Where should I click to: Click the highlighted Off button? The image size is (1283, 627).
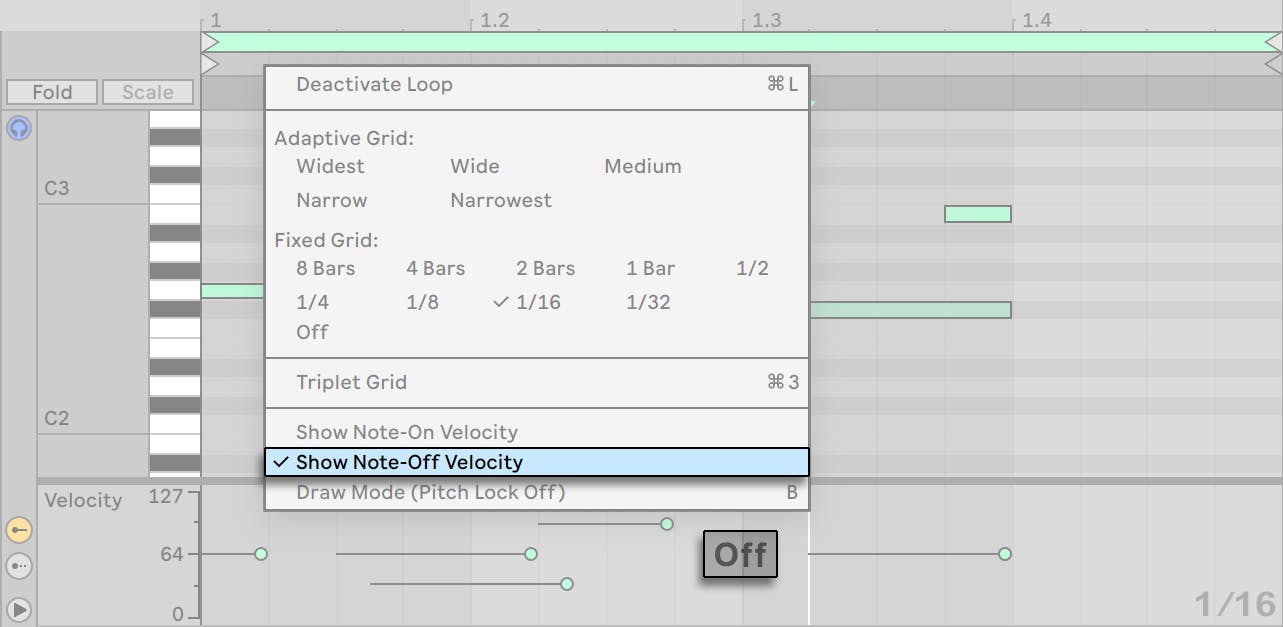(739, 554)
